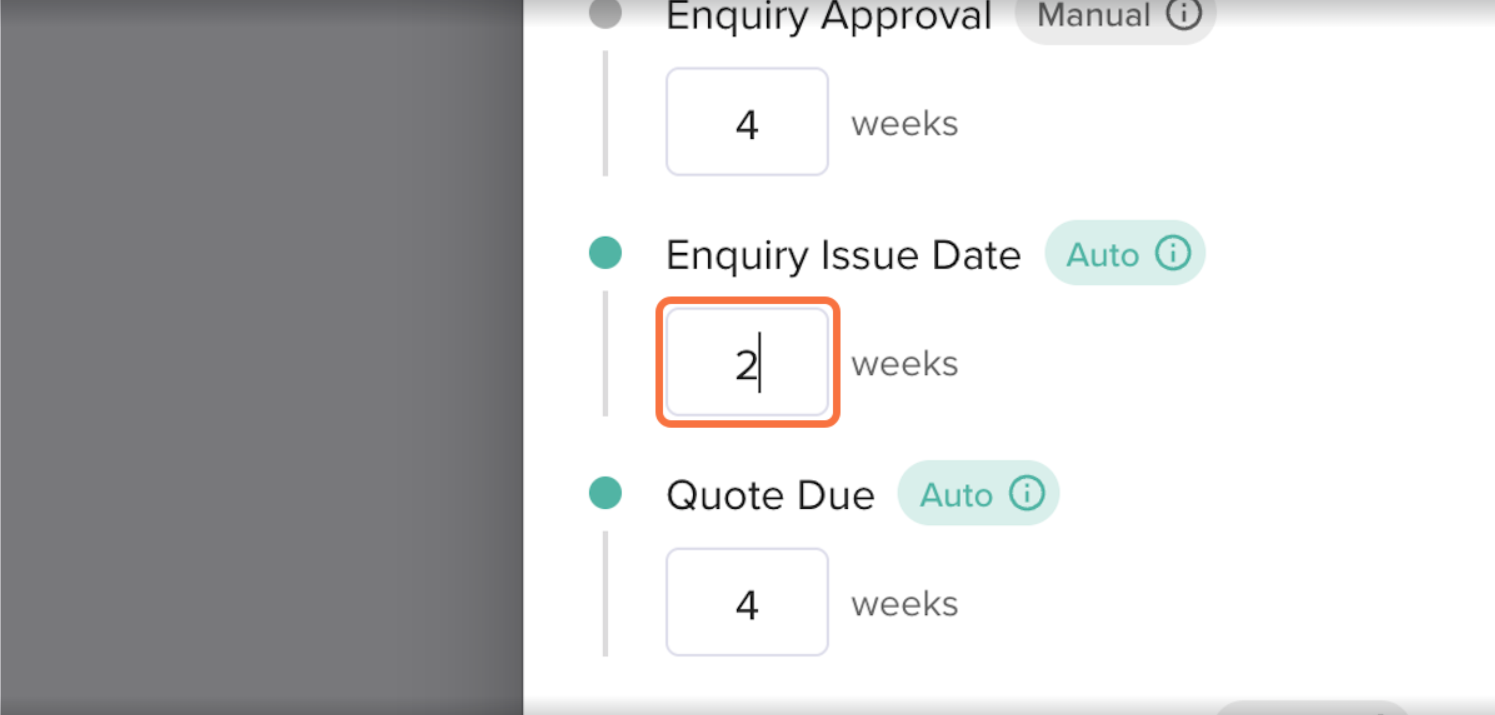The width and height of the screenshot is (1495, 715).
Task: Click the Quote Due heading
Action: 770,496
